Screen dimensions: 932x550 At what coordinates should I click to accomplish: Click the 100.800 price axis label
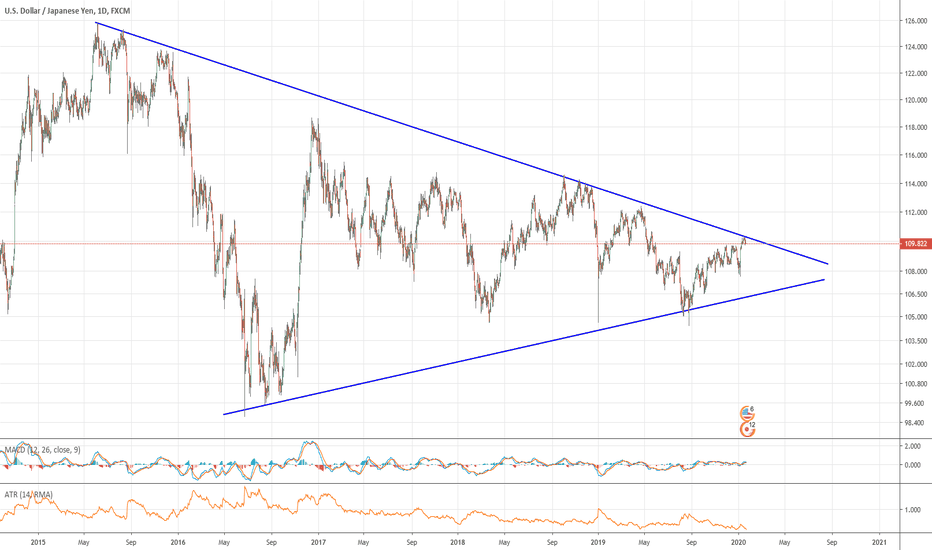pos(916,384)
